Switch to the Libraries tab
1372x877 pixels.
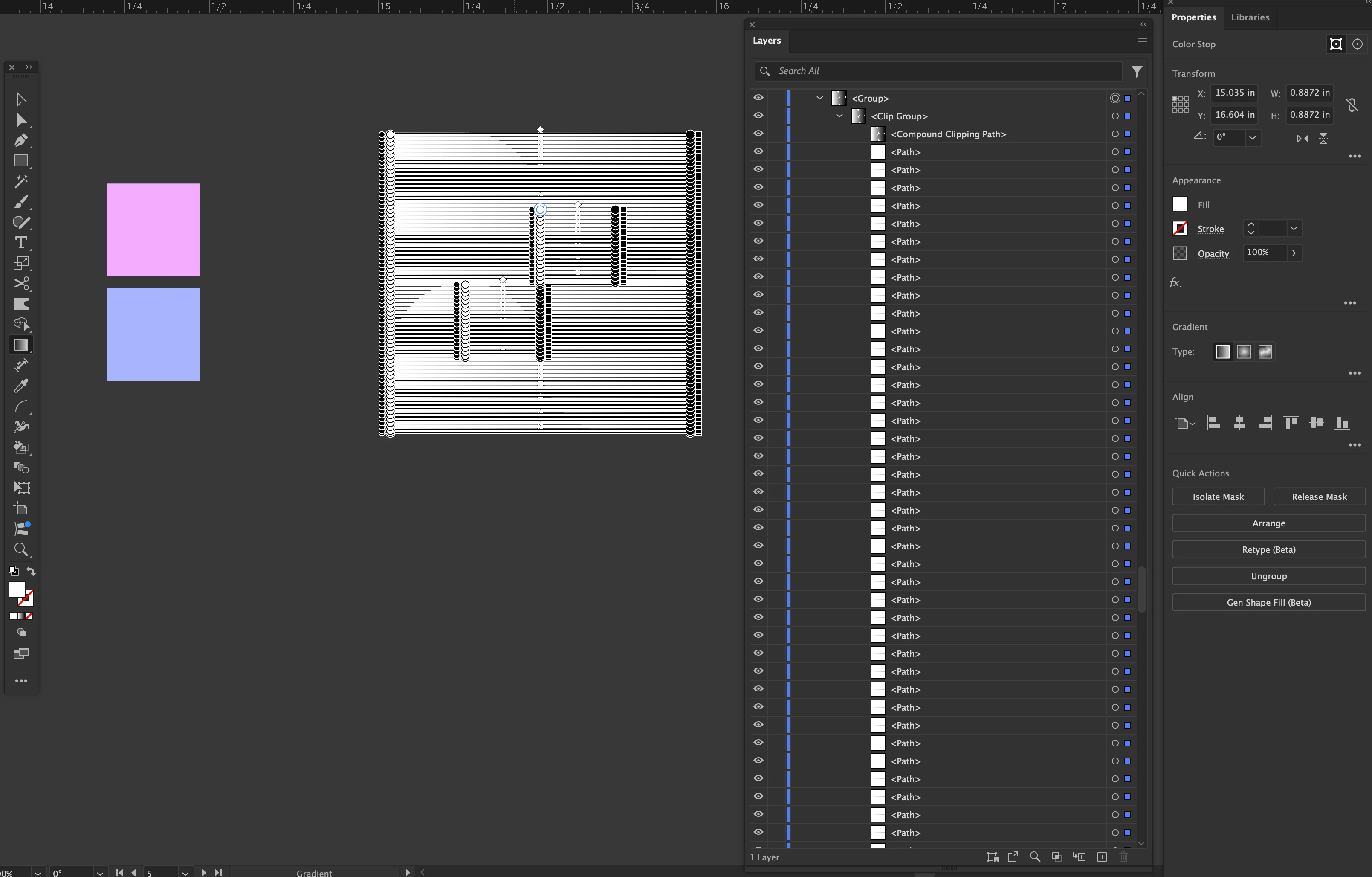[x=1250, y=17]
